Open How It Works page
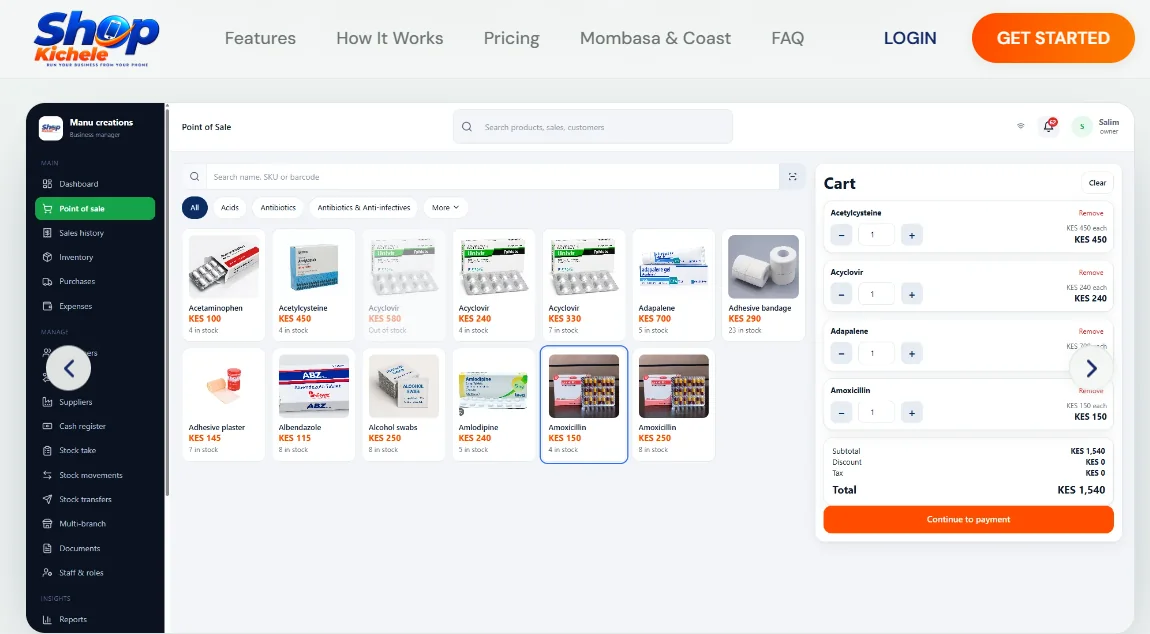This screenshot has width=1150, height=634. coord(389,38)
